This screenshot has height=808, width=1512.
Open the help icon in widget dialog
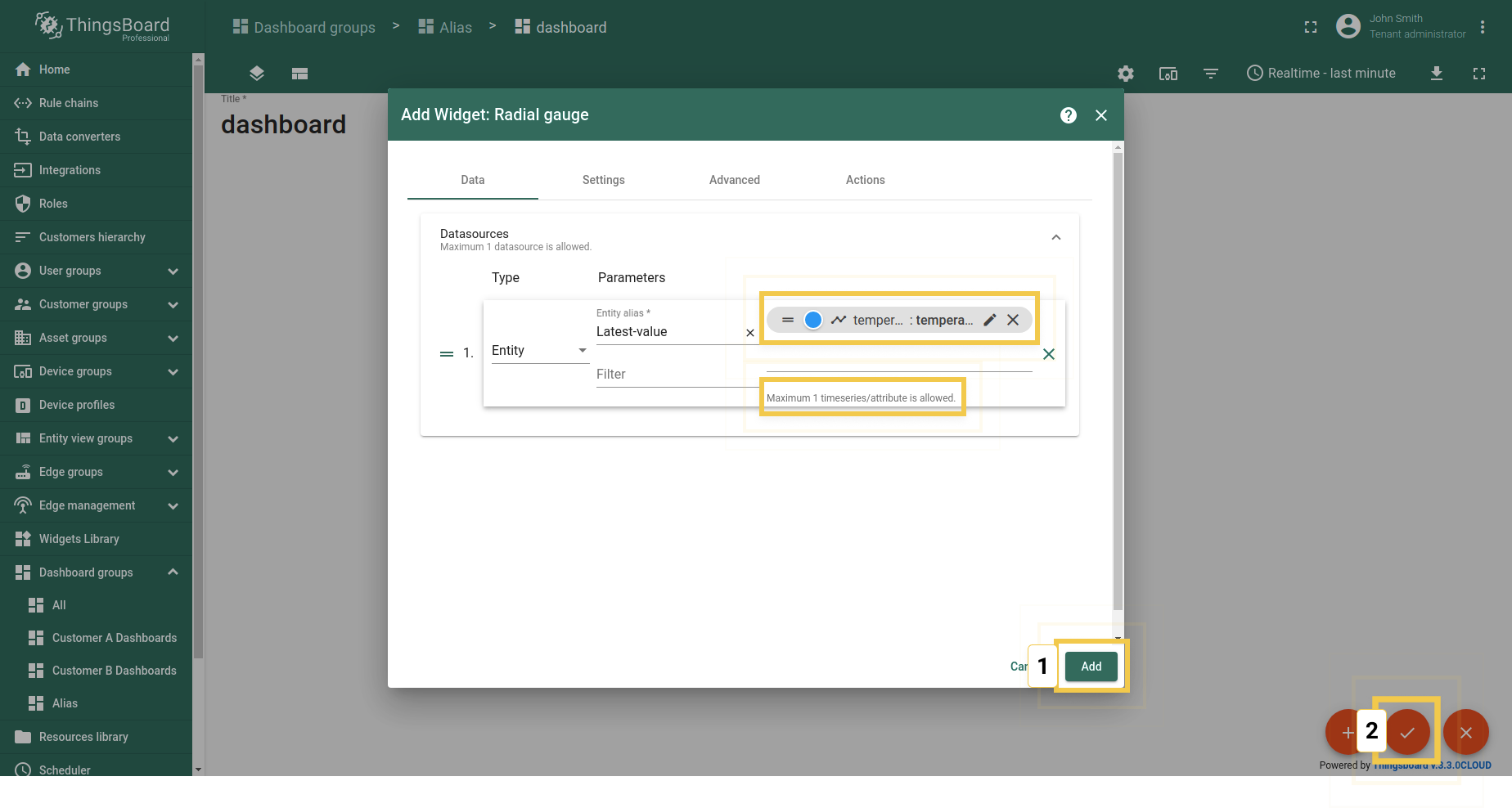pos(1068,115)
